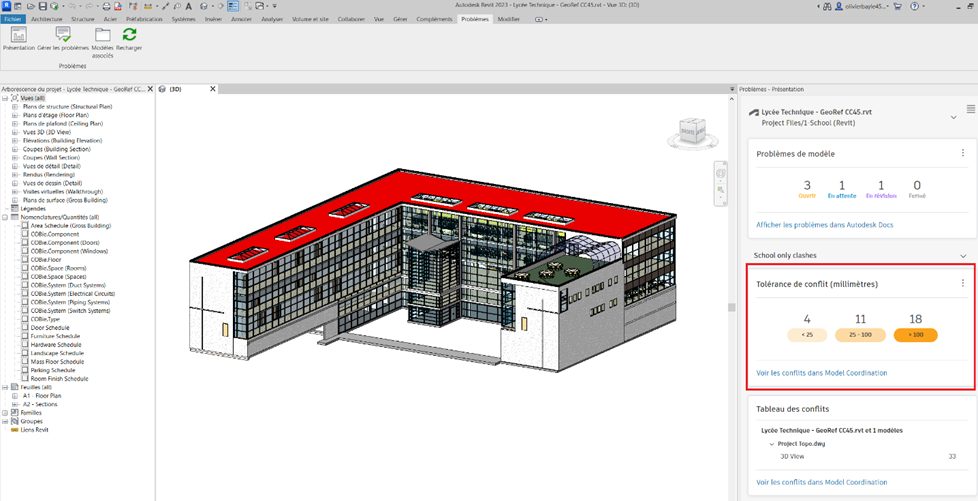This screenshot has width=978, height=501.
Task: Collapse the Vues (all) tree node
Action: (5, 99)
